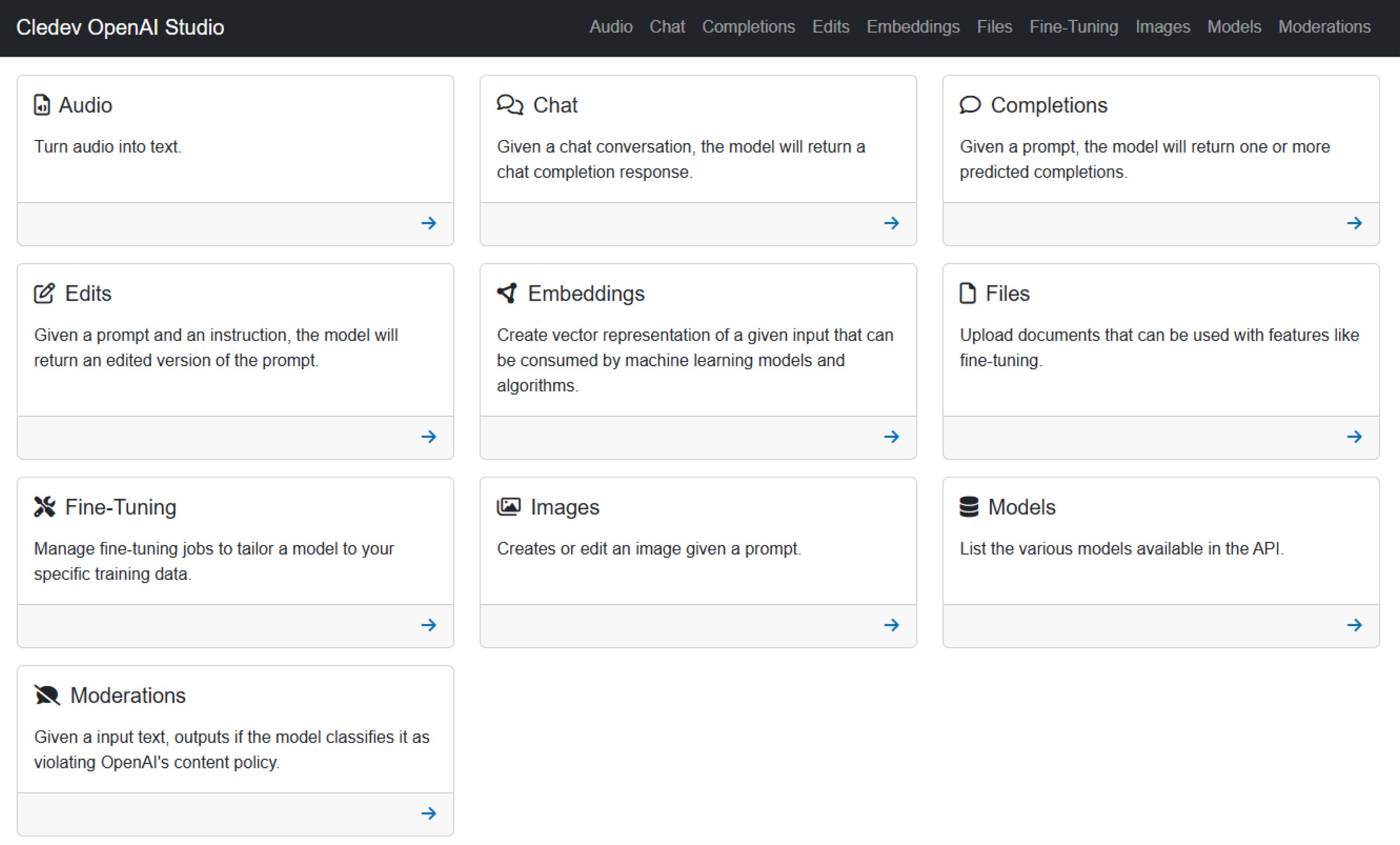The image size is (1400, 845).
Task: Open the Images card's arrow link
Action: [892, 625]
